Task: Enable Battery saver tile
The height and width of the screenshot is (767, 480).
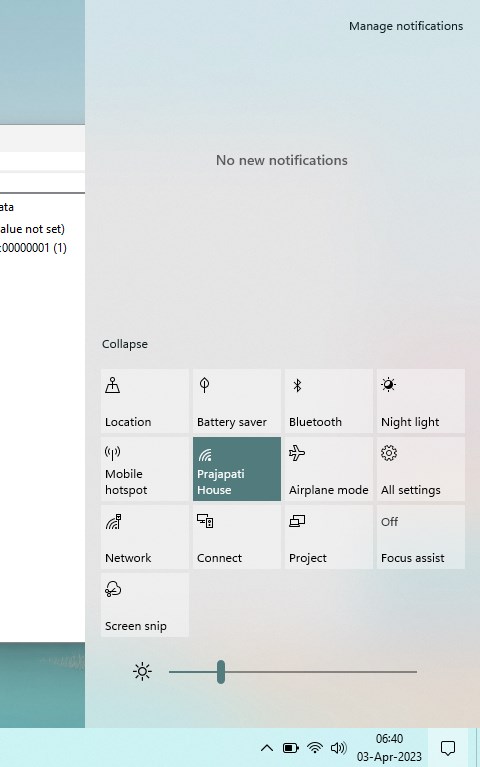Action: click(237, 401)
